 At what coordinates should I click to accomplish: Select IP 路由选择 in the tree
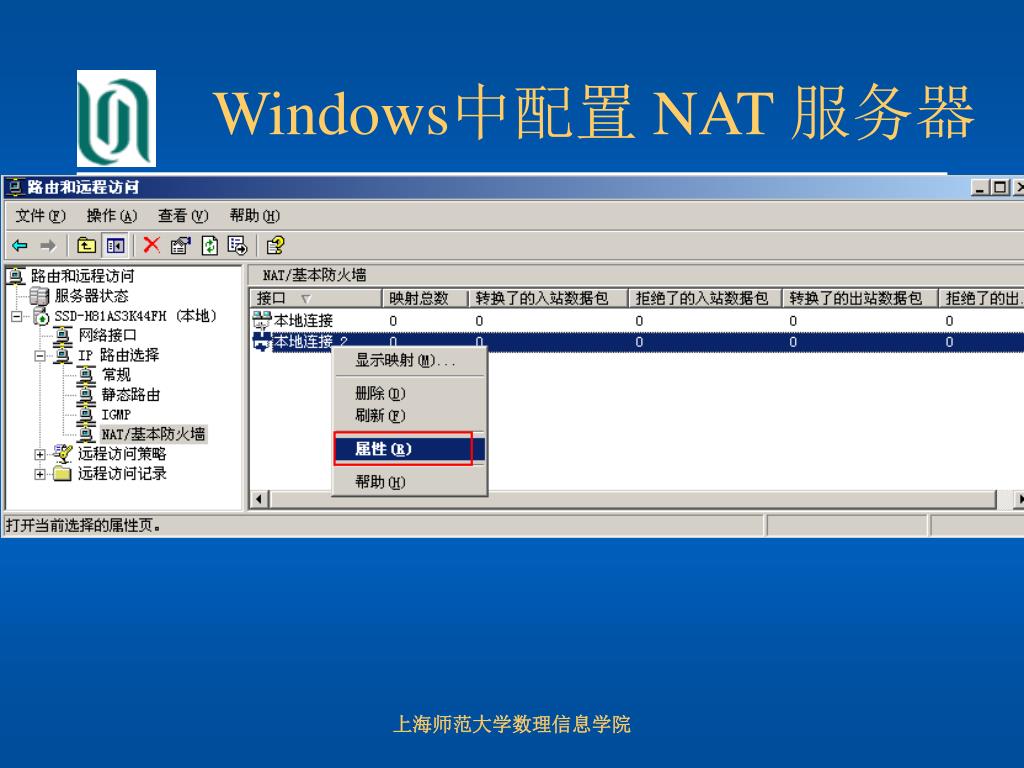coord(118,355)
